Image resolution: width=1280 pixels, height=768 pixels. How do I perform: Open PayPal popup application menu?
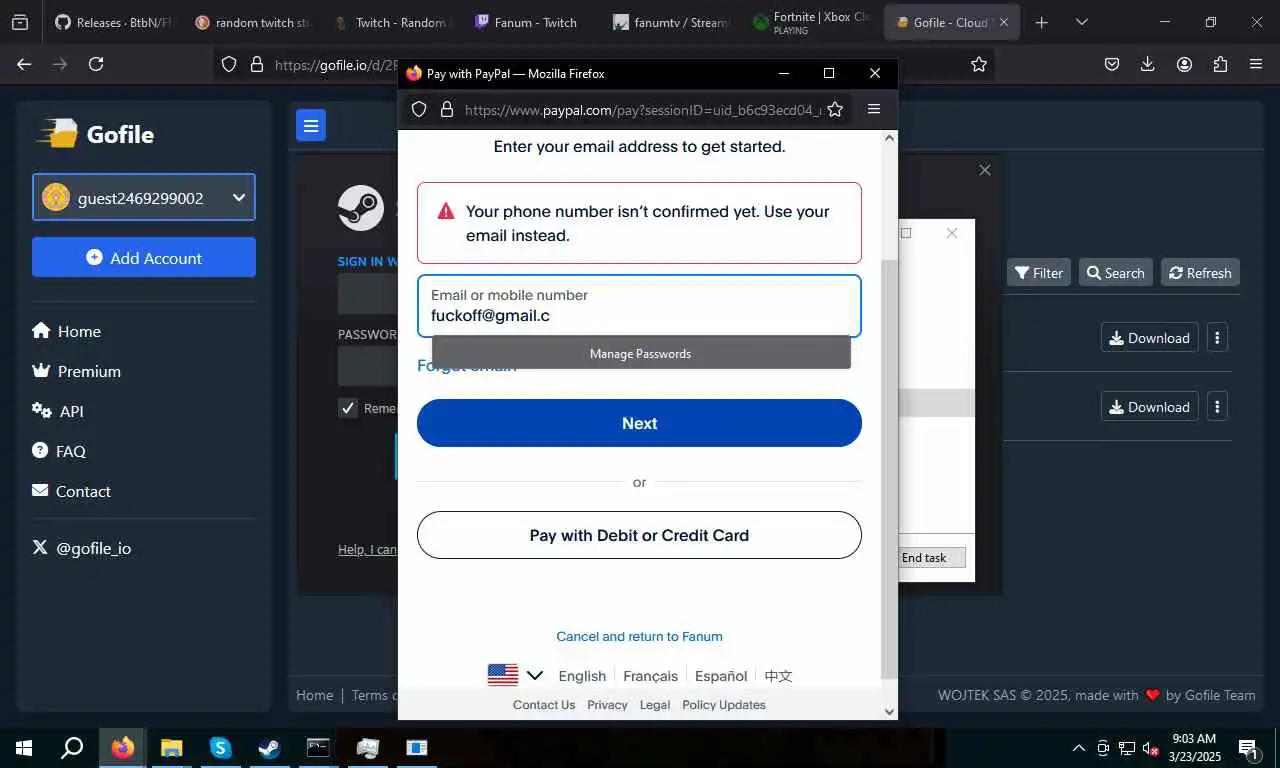pyautogui.click(x=874, y=109)
